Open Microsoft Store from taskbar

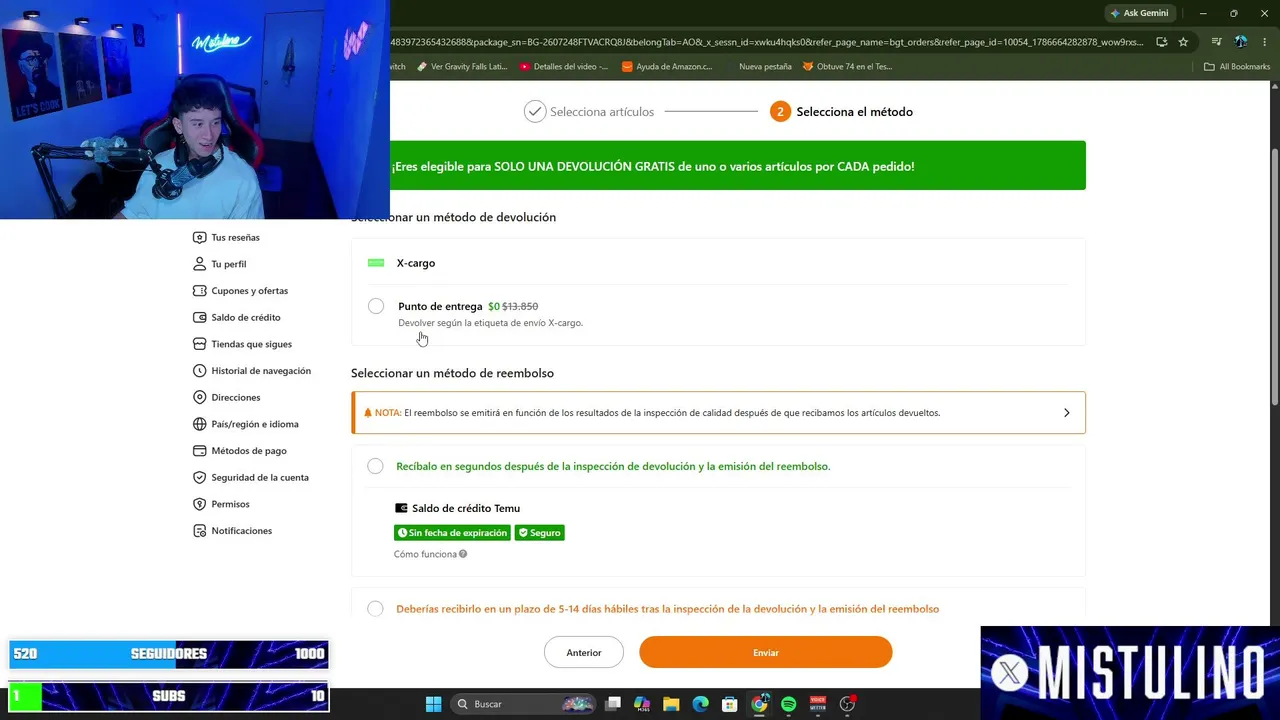point(730,704)
